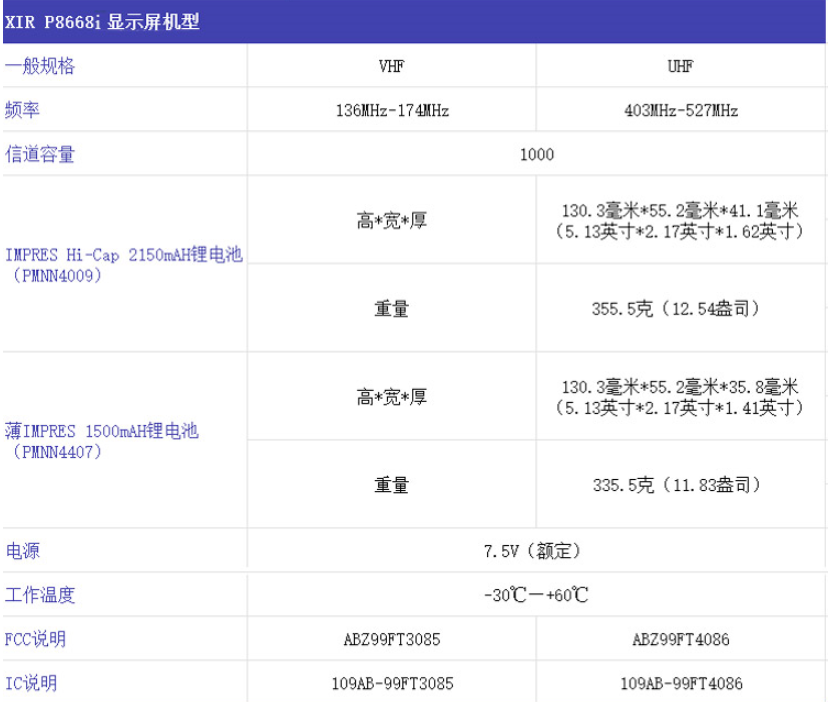This screenshot has height=702, width=829.
Task: Click the '高*宽*厚' cell in the PMNN4407 row
Action: [x=391, y=397]
